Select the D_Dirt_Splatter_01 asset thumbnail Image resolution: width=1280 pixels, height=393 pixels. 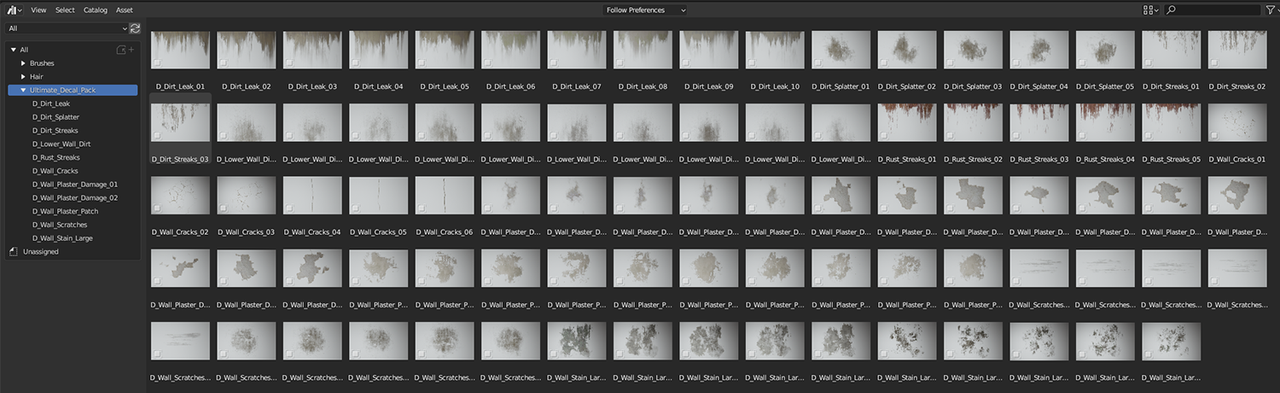tap(840, 50)
